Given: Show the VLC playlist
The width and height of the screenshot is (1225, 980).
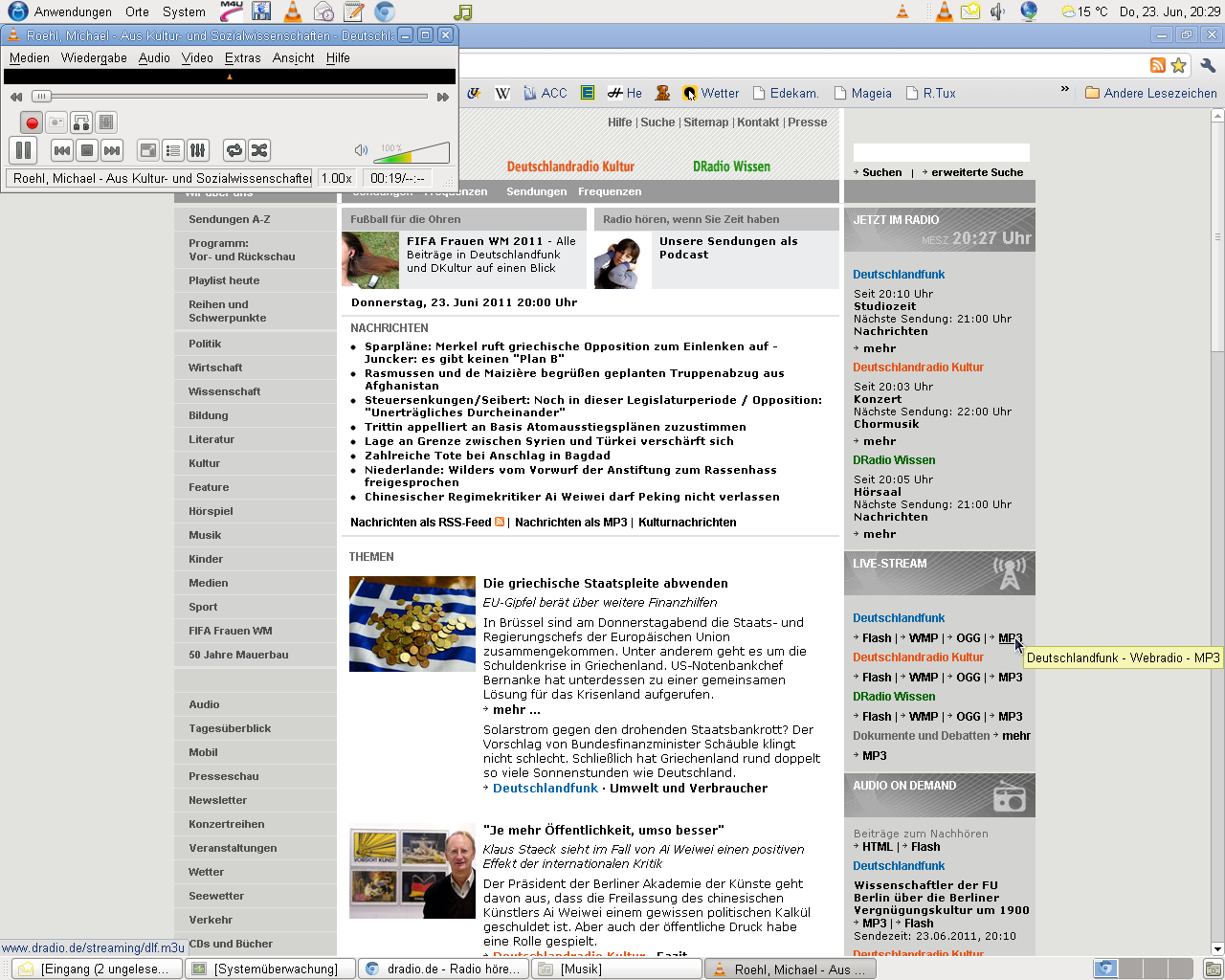Looking at the screenshot, I should (173, 150).
